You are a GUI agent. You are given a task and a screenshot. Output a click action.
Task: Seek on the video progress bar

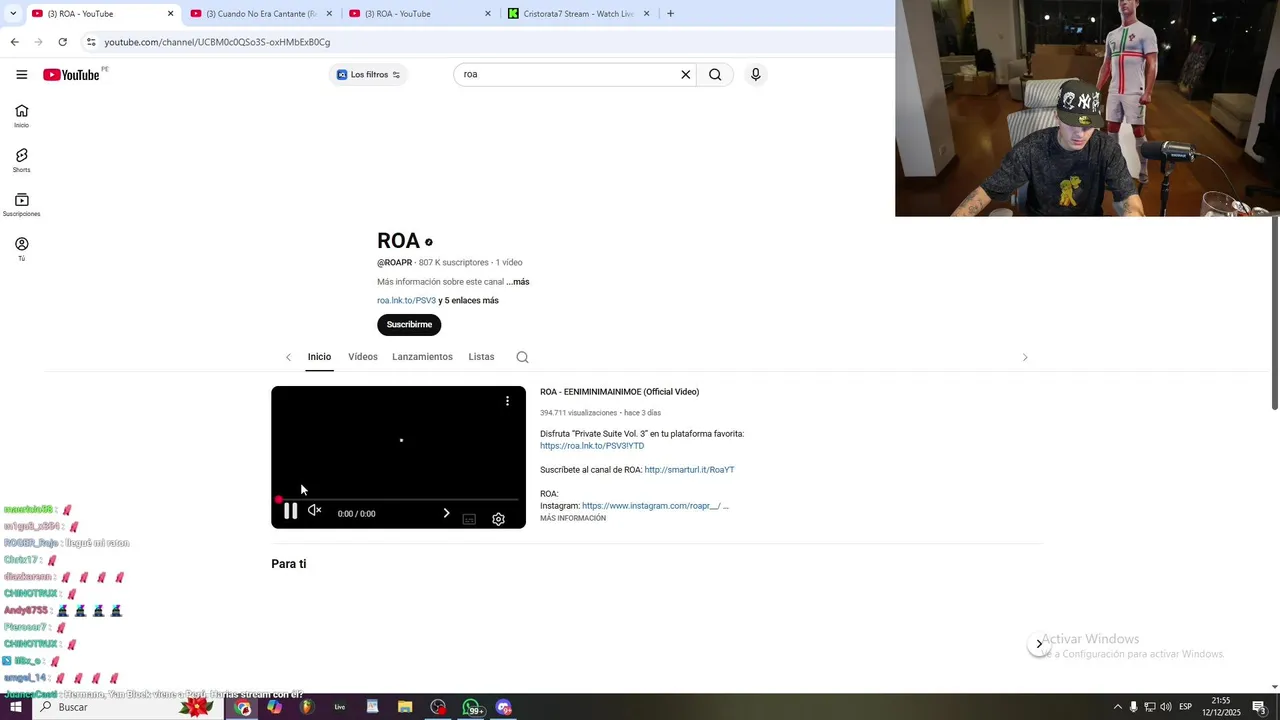398,499
